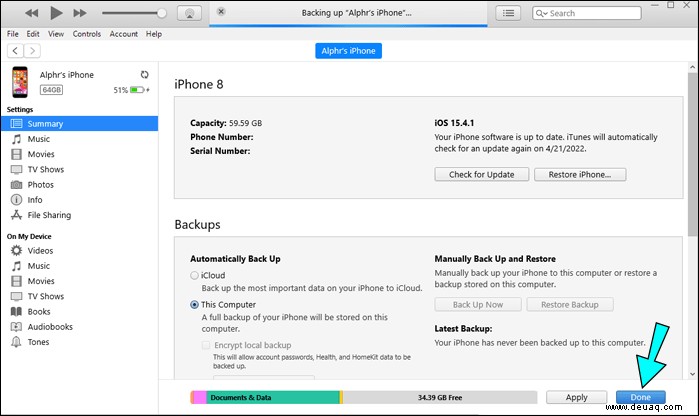Click the Apply button

(x=576, y=397)
